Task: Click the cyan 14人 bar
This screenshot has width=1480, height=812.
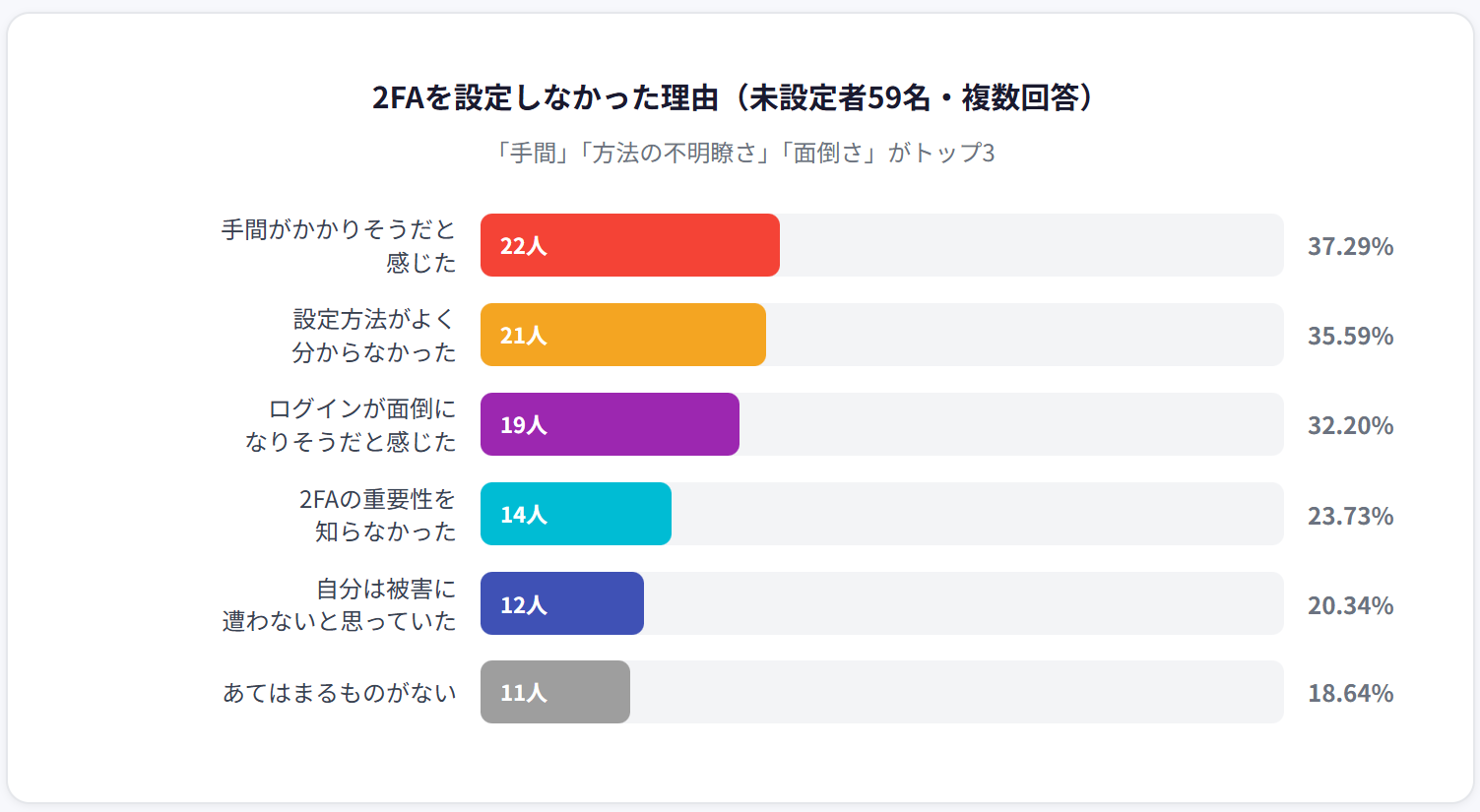Action: pyautogui.click(x=576, y=514)
